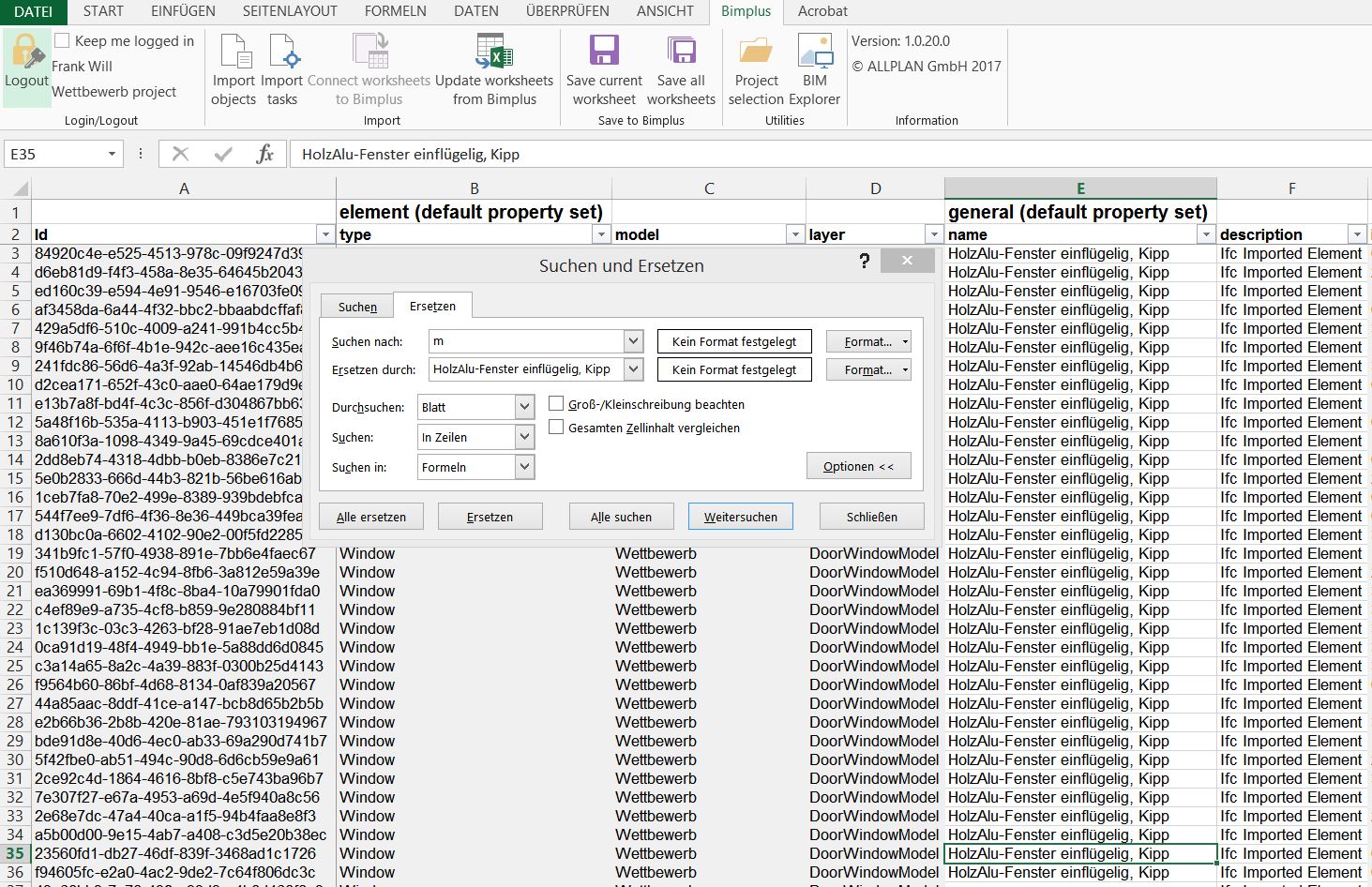
Task: Toggle Groß-/Kleinschreibung beachten checkbox
Action: point(556,404)
